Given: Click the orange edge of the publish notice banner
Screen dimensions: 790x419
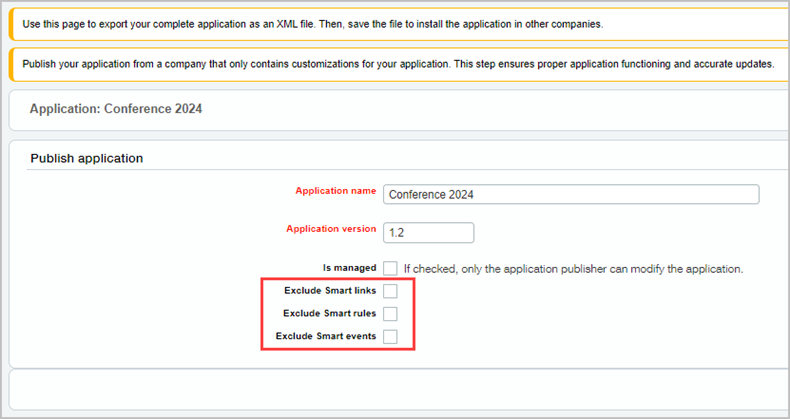Looking at the screenshot, I should 10,64.
